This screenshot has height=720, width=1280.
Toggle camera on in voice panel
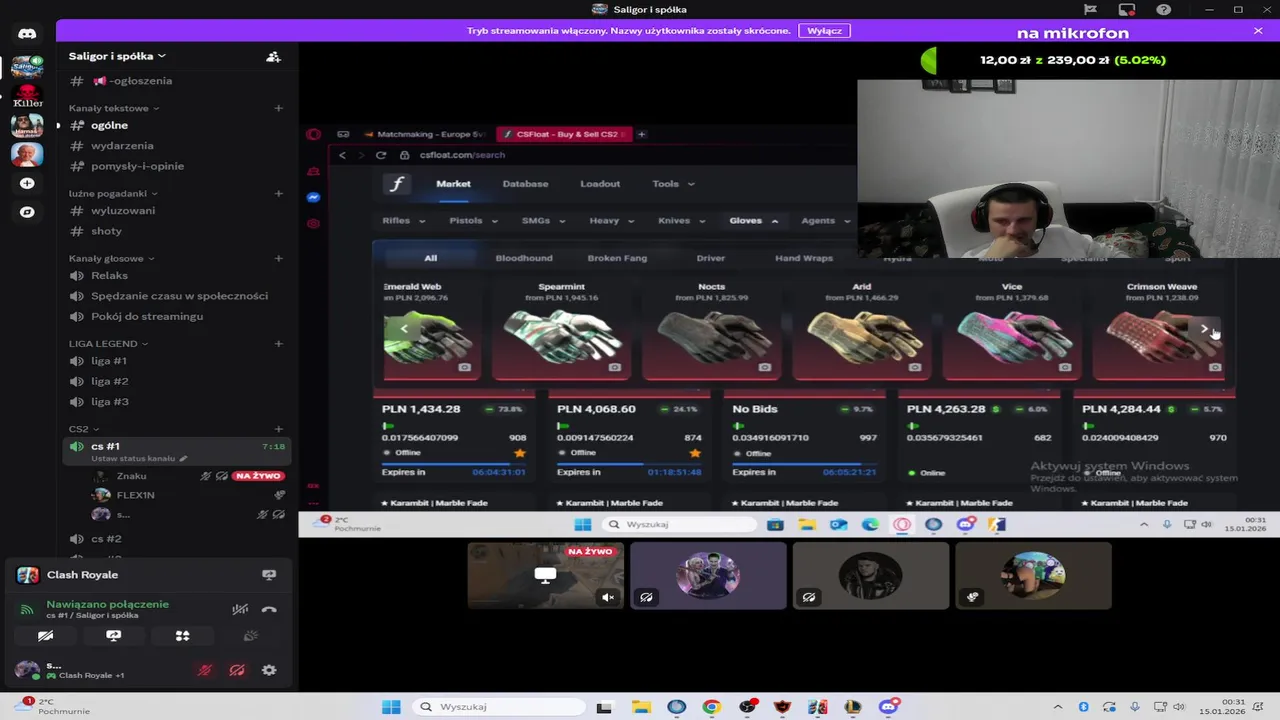(x=45, y=636)
